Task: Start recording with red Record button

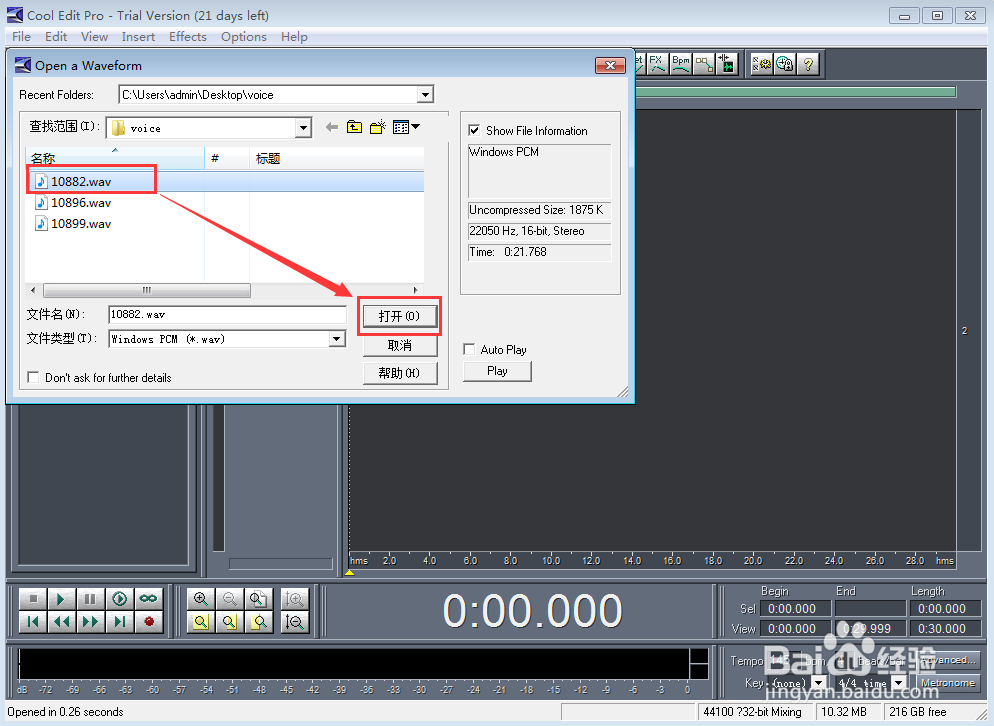Action: tap(148, 621)
